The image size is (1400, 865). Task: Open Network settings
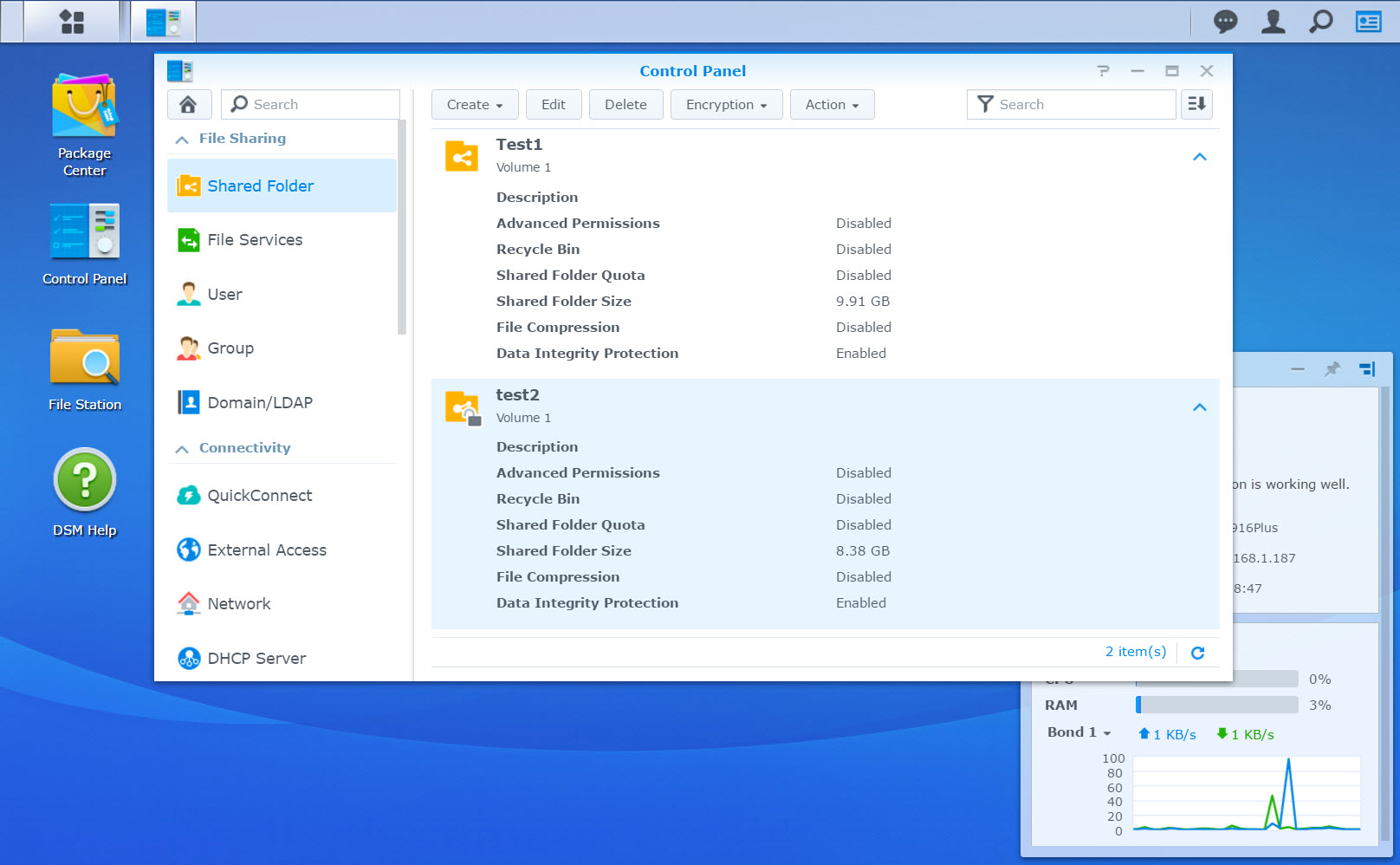coord(282,604)
